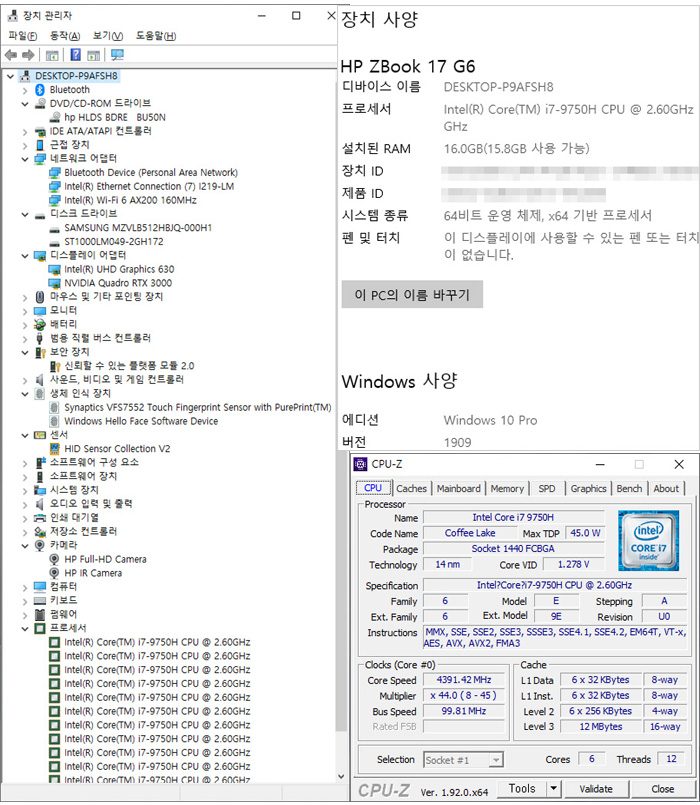
Task: Click the Windows 10 Pro edition text
Action: [x=490, y=420]
